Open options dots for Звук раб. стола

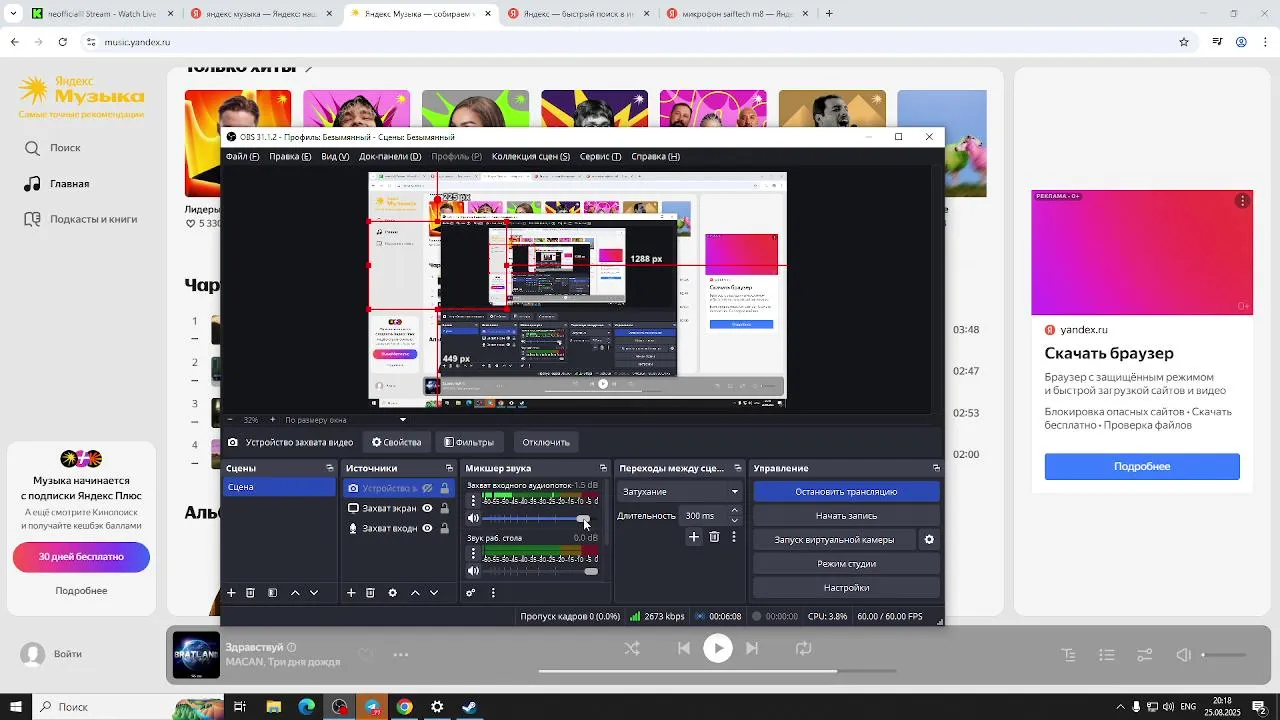click(473, 552)
